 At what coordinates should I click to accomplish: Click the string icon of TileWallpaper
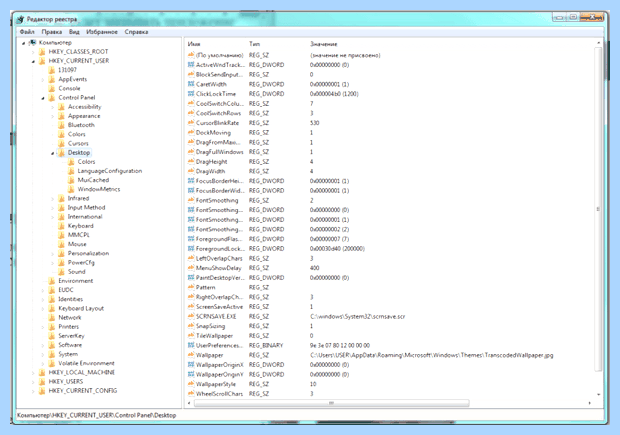click(x=191, y=335)
